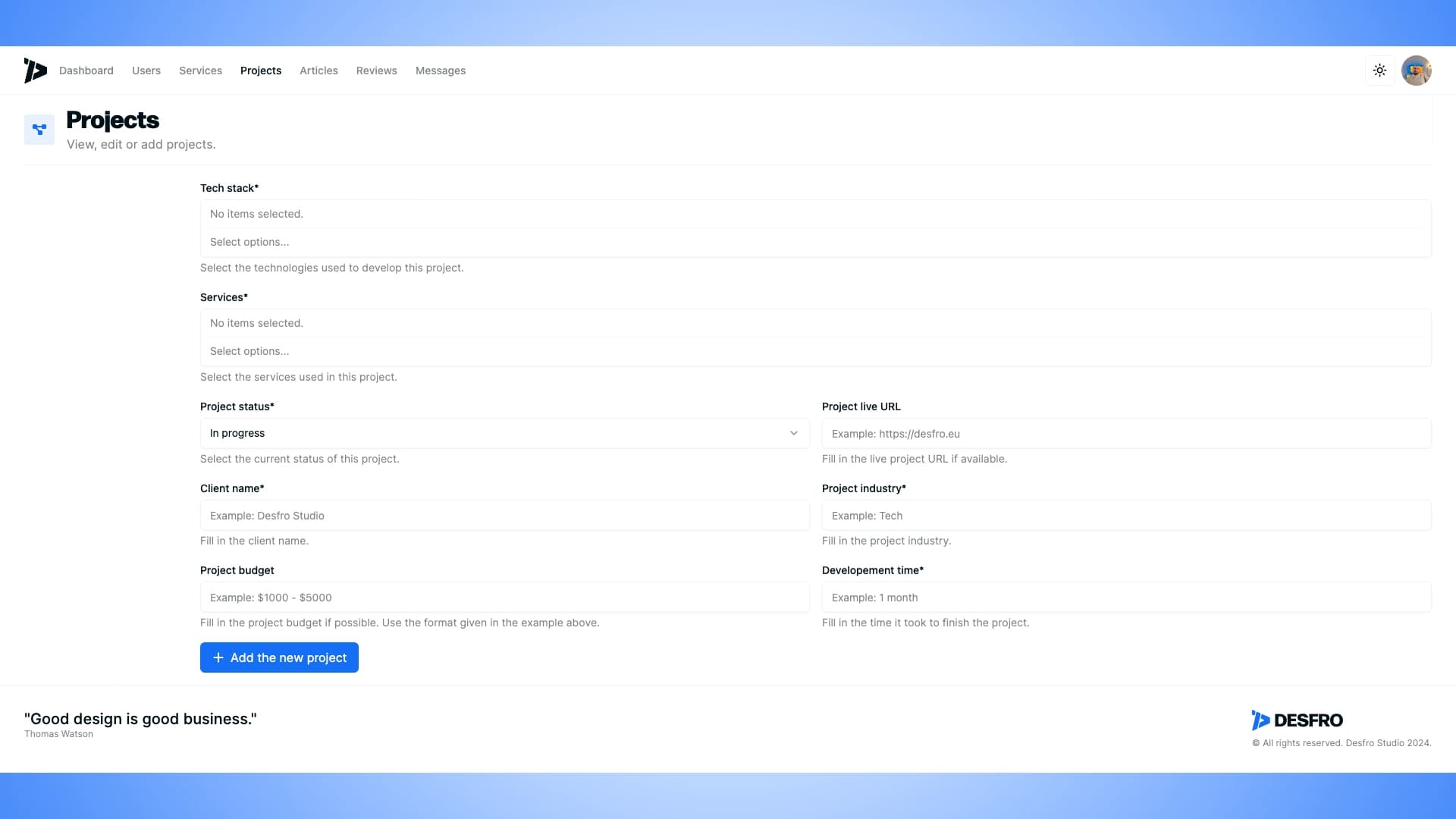Click the Dashboard menu item
The height and width of the screenshot is (819, 1456).
pos(86,70)
